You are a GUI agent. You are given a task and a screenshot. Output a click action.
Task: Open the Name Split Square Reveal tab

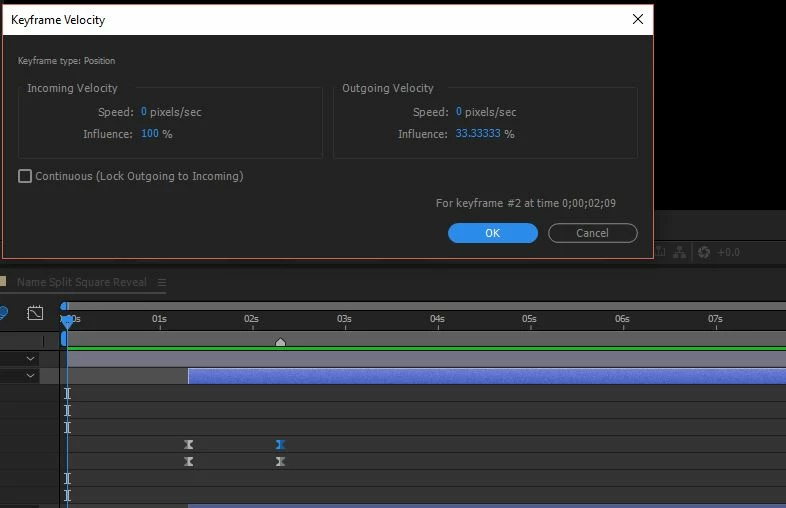point(82,282)
